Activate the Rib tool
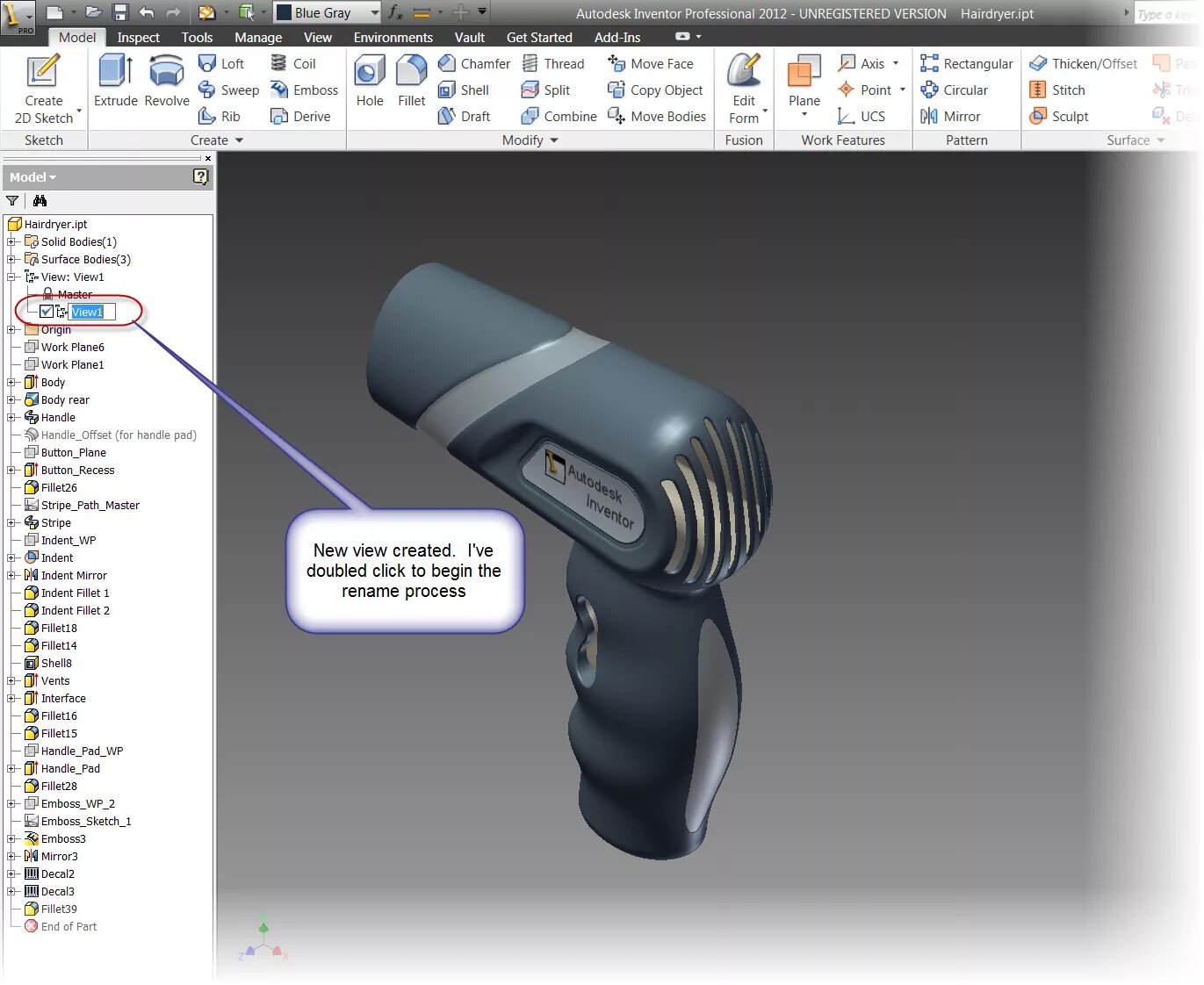The image size is (1204, 985). tap(220, 116)
